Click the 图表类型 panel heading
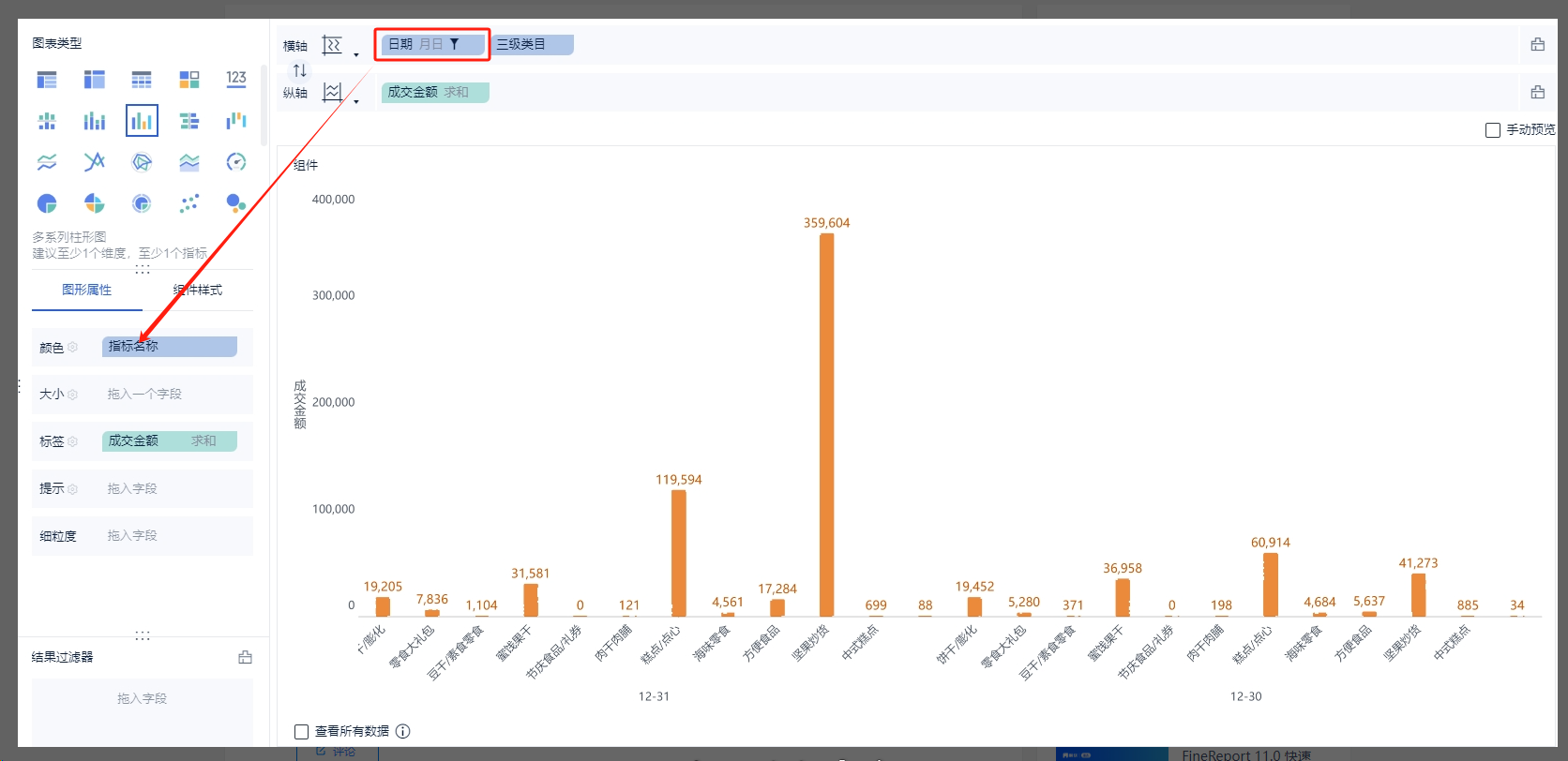The width and height of the screenshot is (1568, 761). [57, 43]
